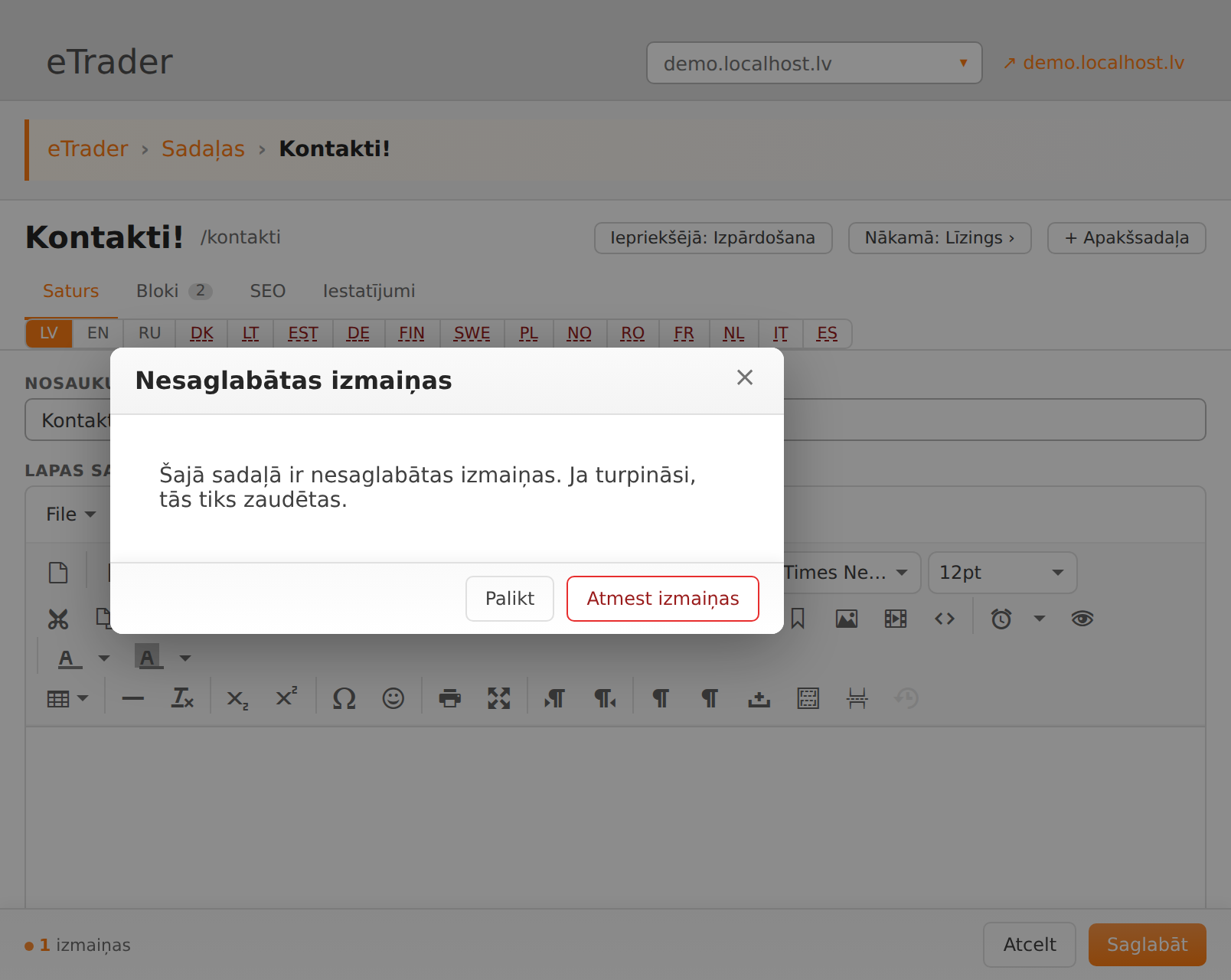Click the print icon
The image size is (1231, 980).
click(x=450, y=698)
